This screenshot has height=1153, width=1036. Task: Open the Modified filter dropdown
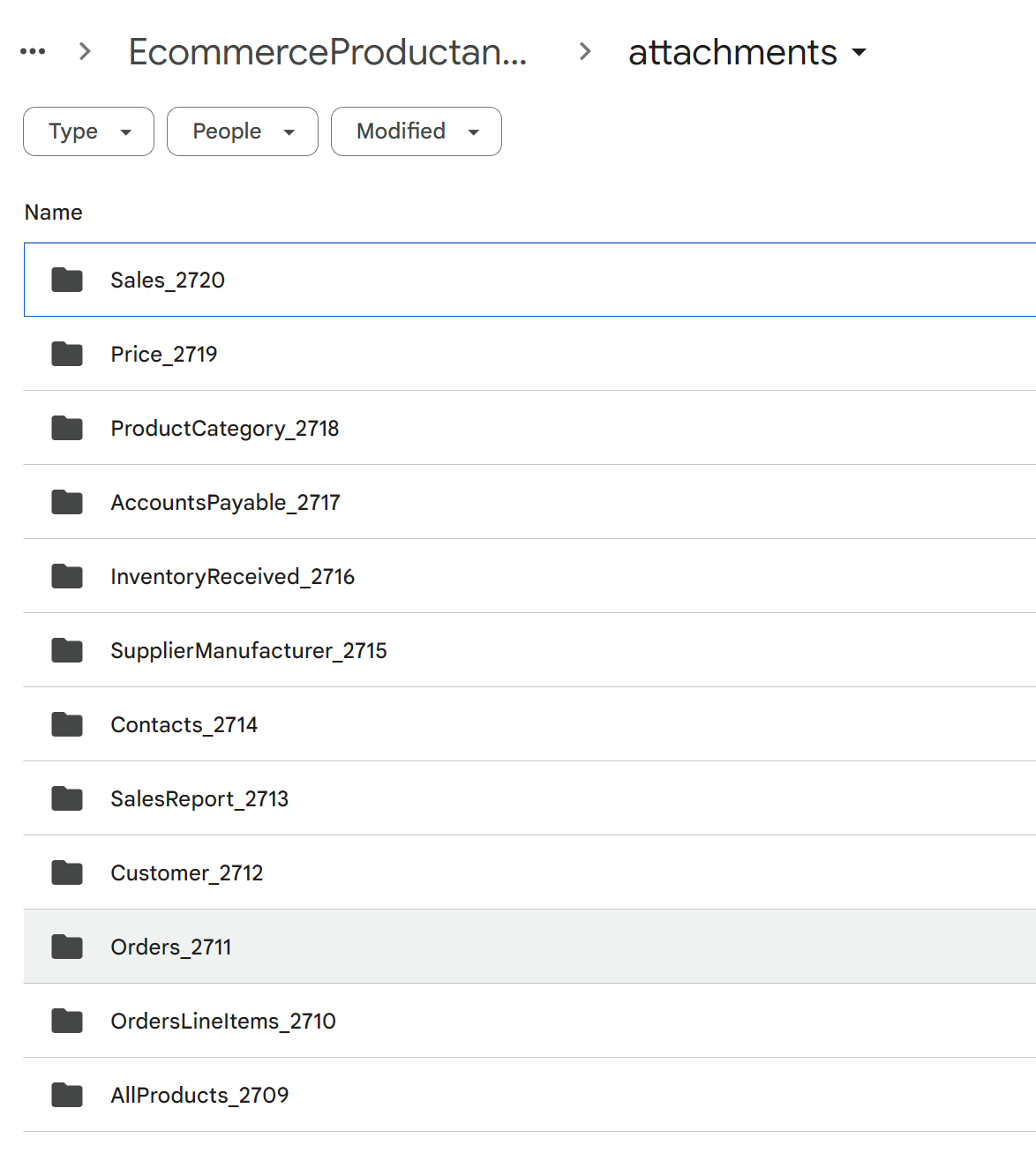pos(416,131)
